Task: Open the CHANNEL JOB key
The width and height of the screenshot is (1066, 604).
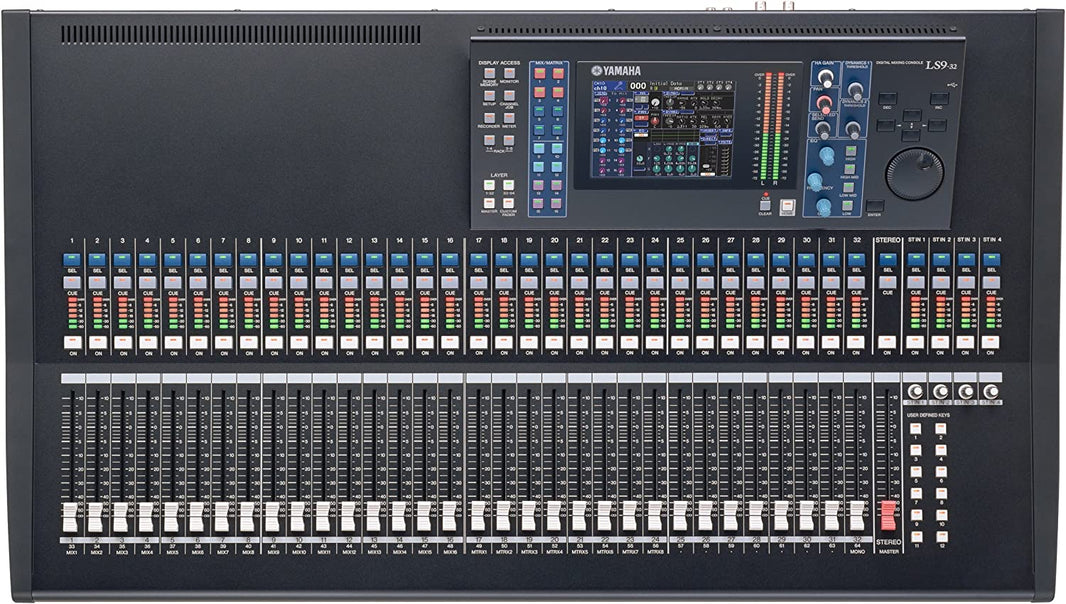Action: coord(509,95)
